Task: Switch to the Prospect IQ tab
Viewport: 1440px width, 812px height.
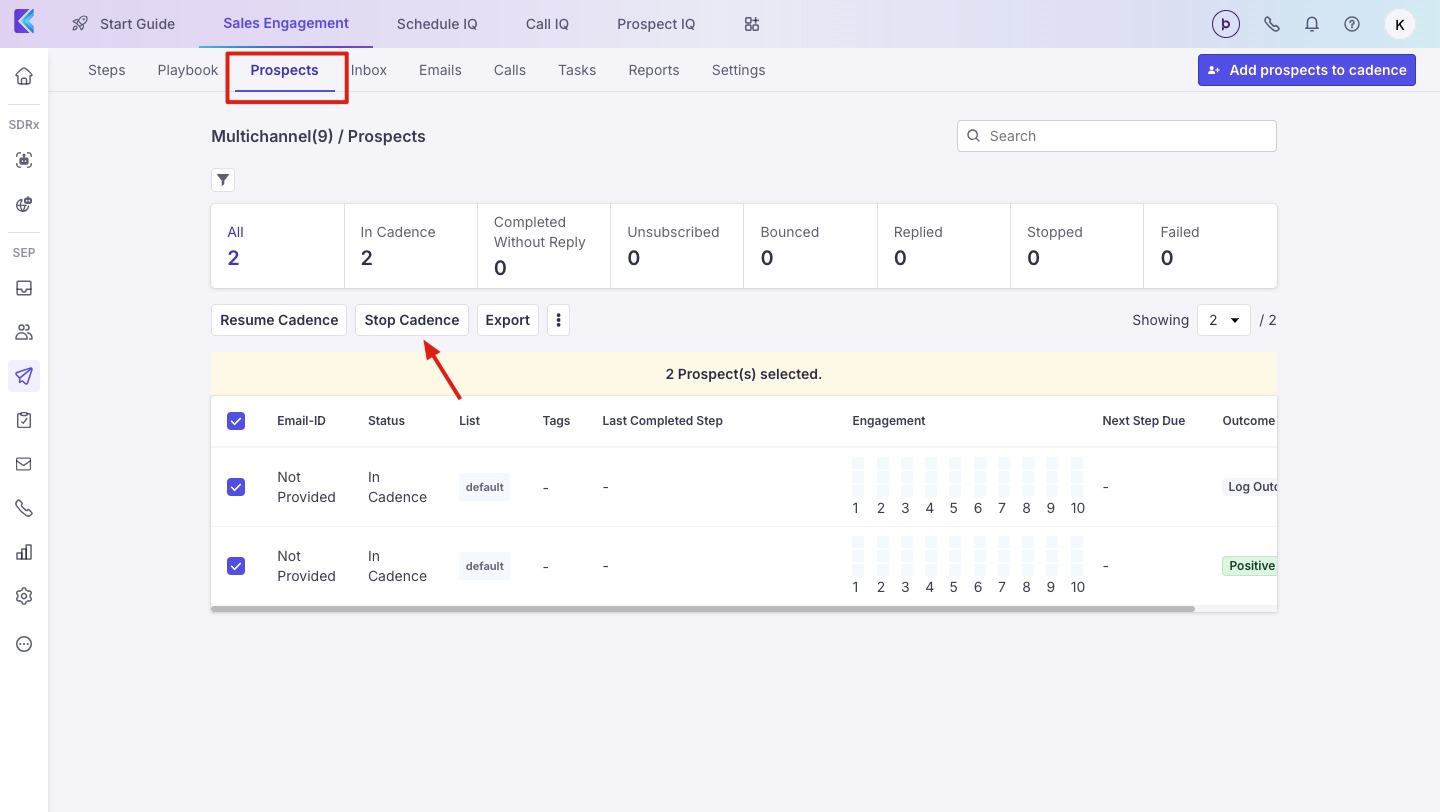Action: tap(656, 24)
